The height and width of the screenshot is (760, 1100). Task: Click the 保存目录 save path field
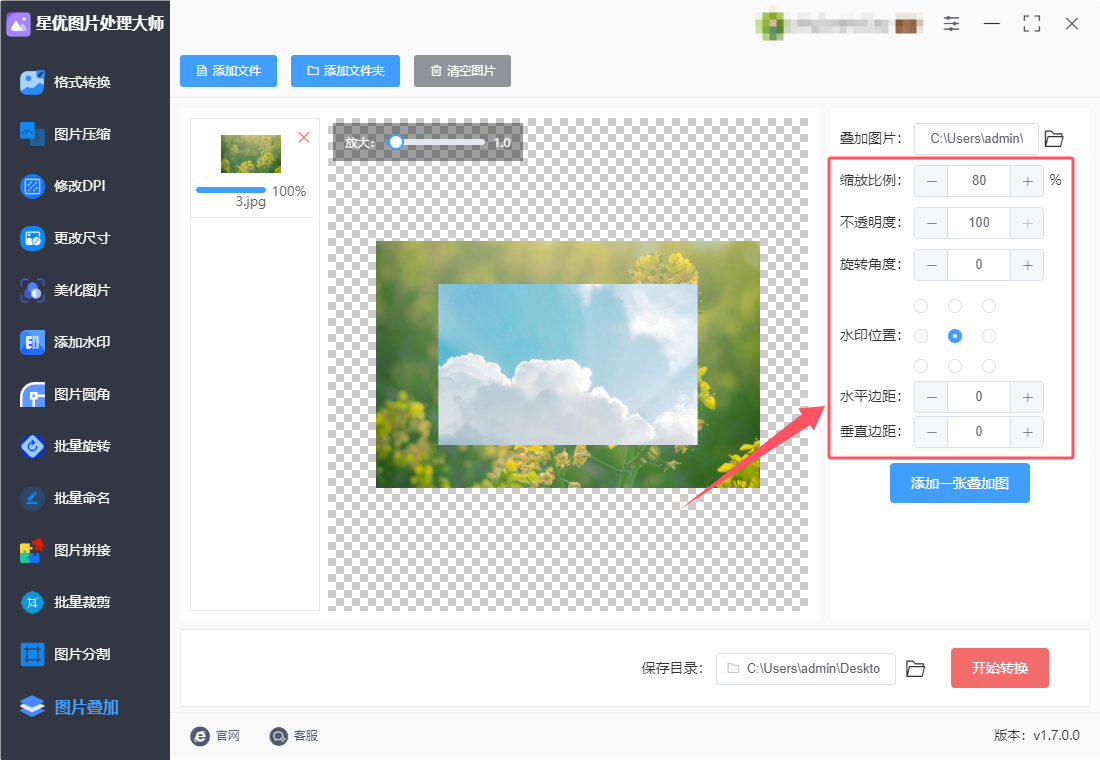click(x=805, y=669)
